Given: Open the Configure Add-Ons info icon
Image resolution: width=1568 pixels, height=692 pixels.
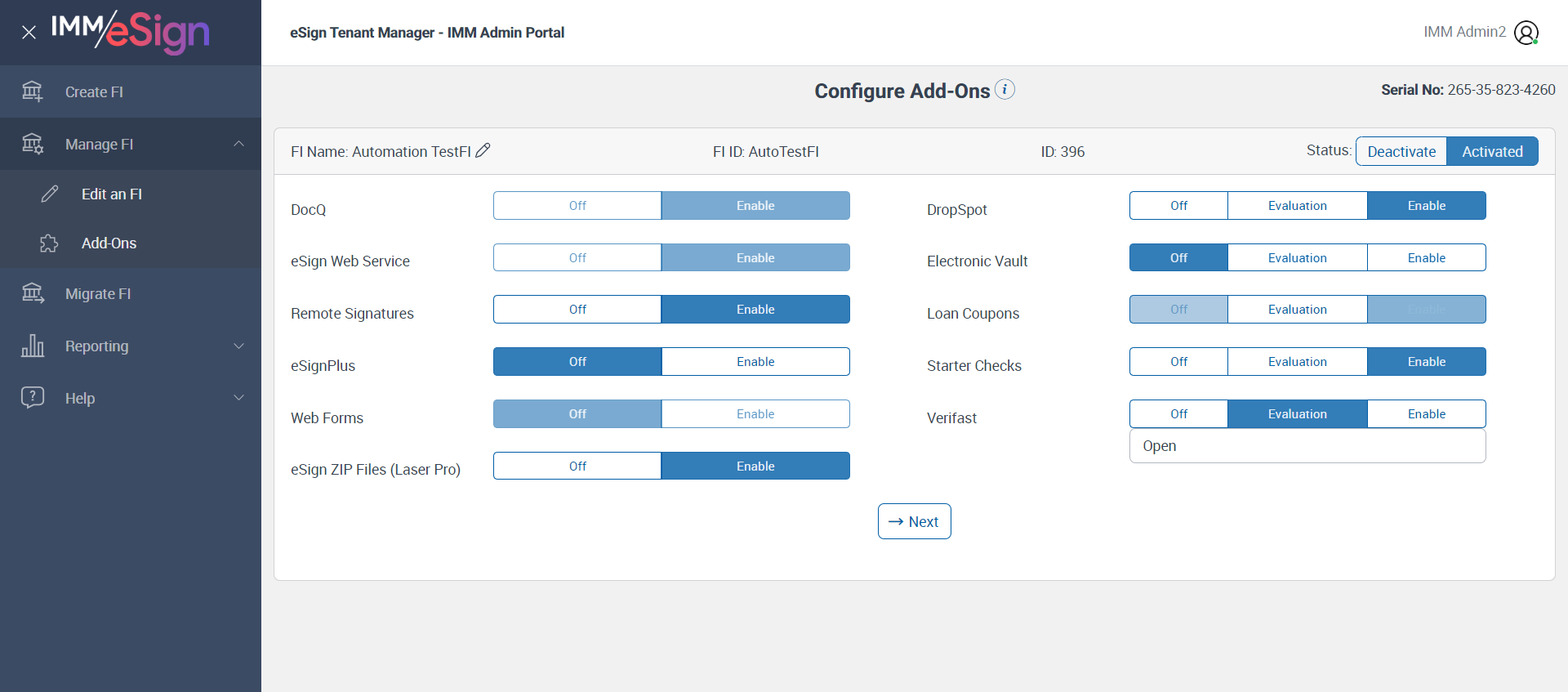Looking at the screenshot, I should [1005, 89].
